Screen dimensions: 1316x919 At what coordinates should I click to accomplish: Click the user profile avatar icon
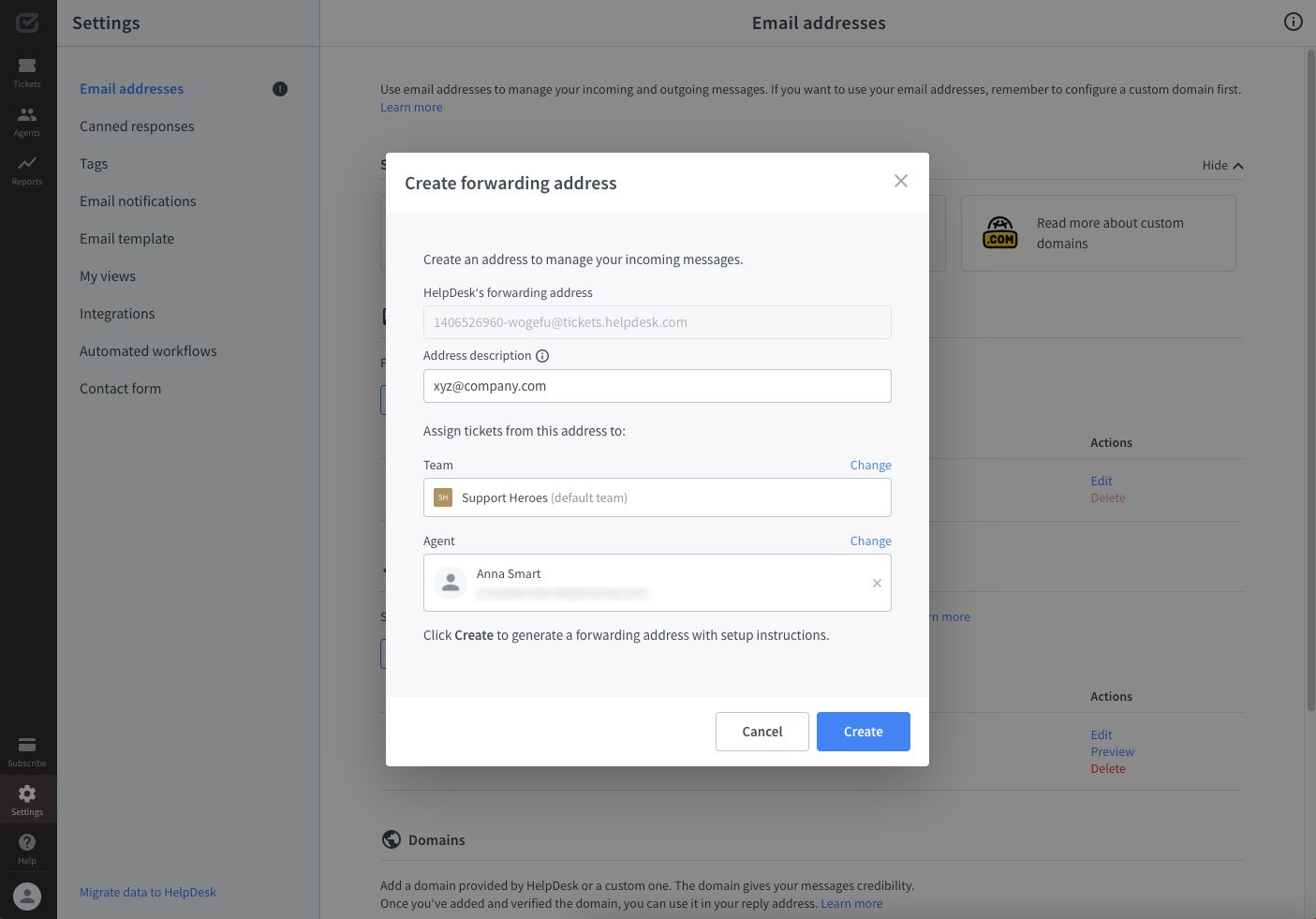(x=27, y=897)
